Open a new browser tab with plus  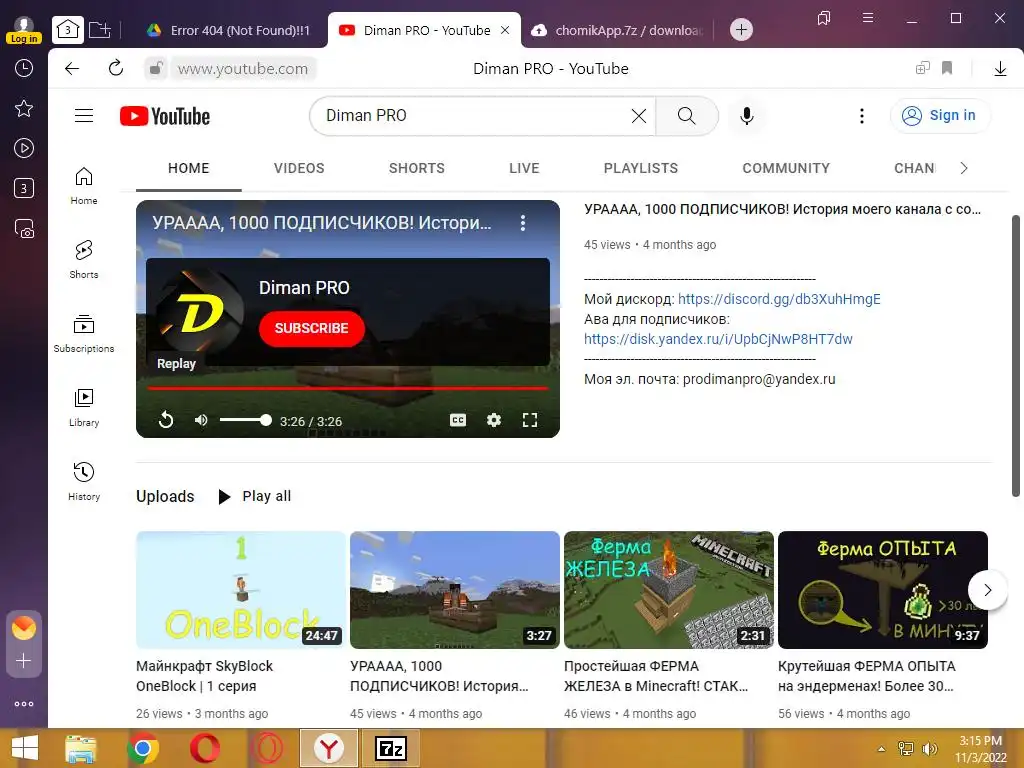(741, 29)
